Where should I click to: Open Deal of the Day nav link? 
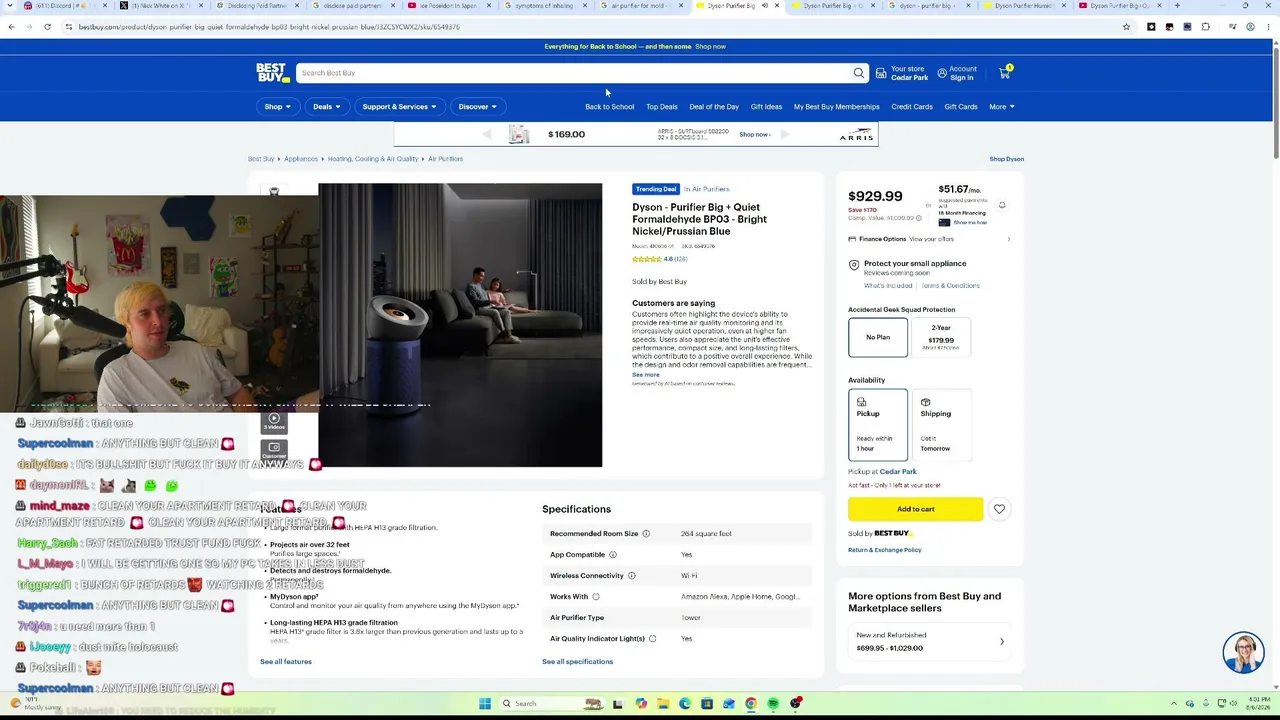click(714, 107)
